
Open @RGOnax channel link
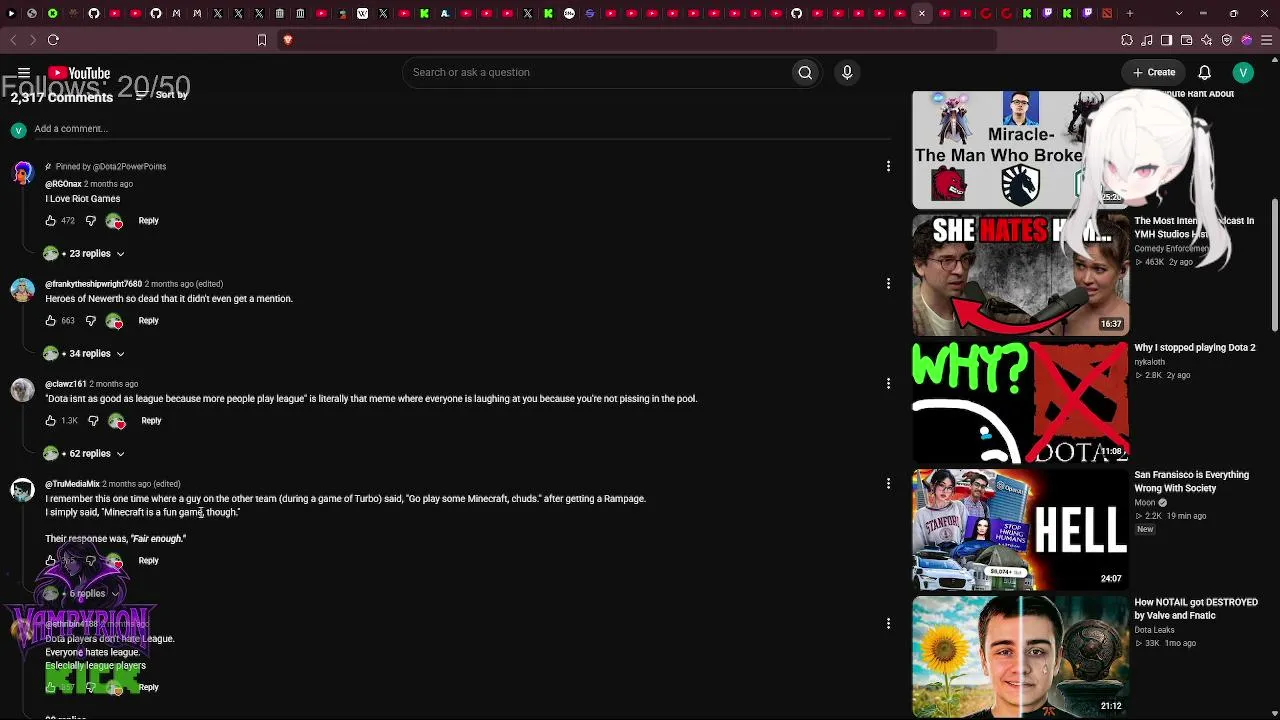[x=63, y=184]
